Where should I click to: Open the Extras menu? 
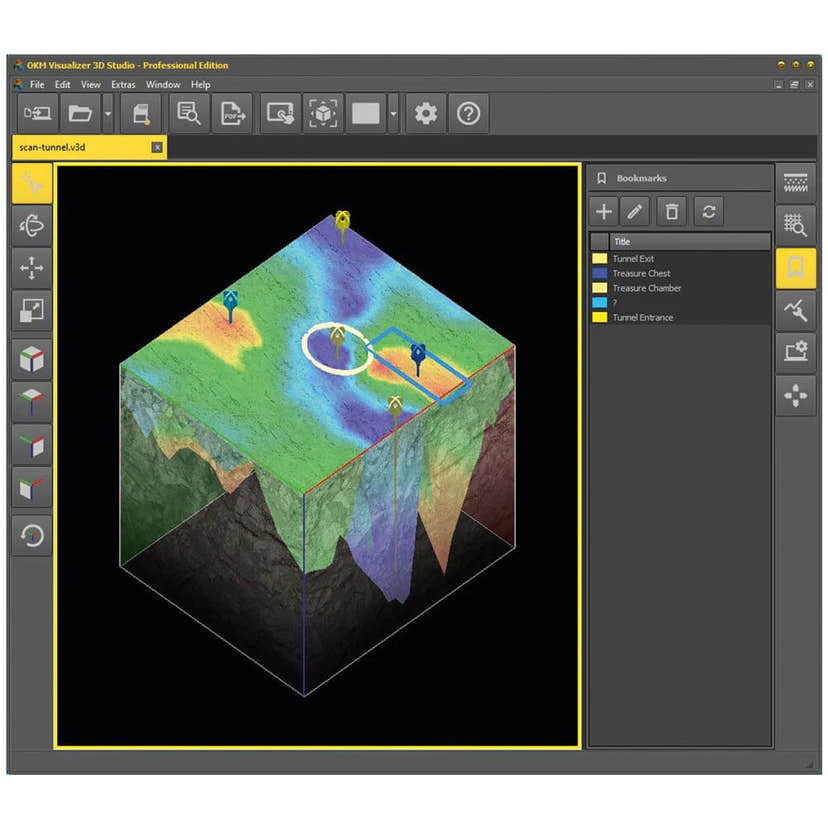tap(123, 84)
